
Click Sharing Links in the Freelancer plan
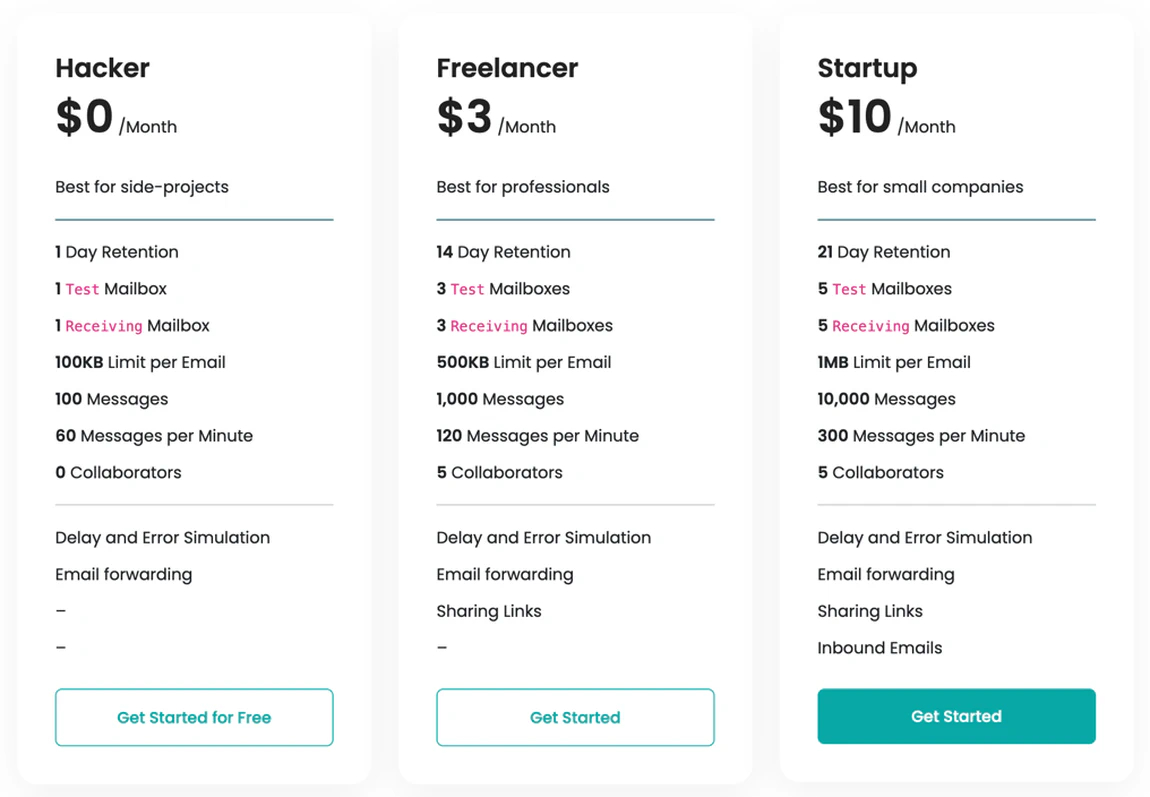pyautogui.click(x=488, y=611)
